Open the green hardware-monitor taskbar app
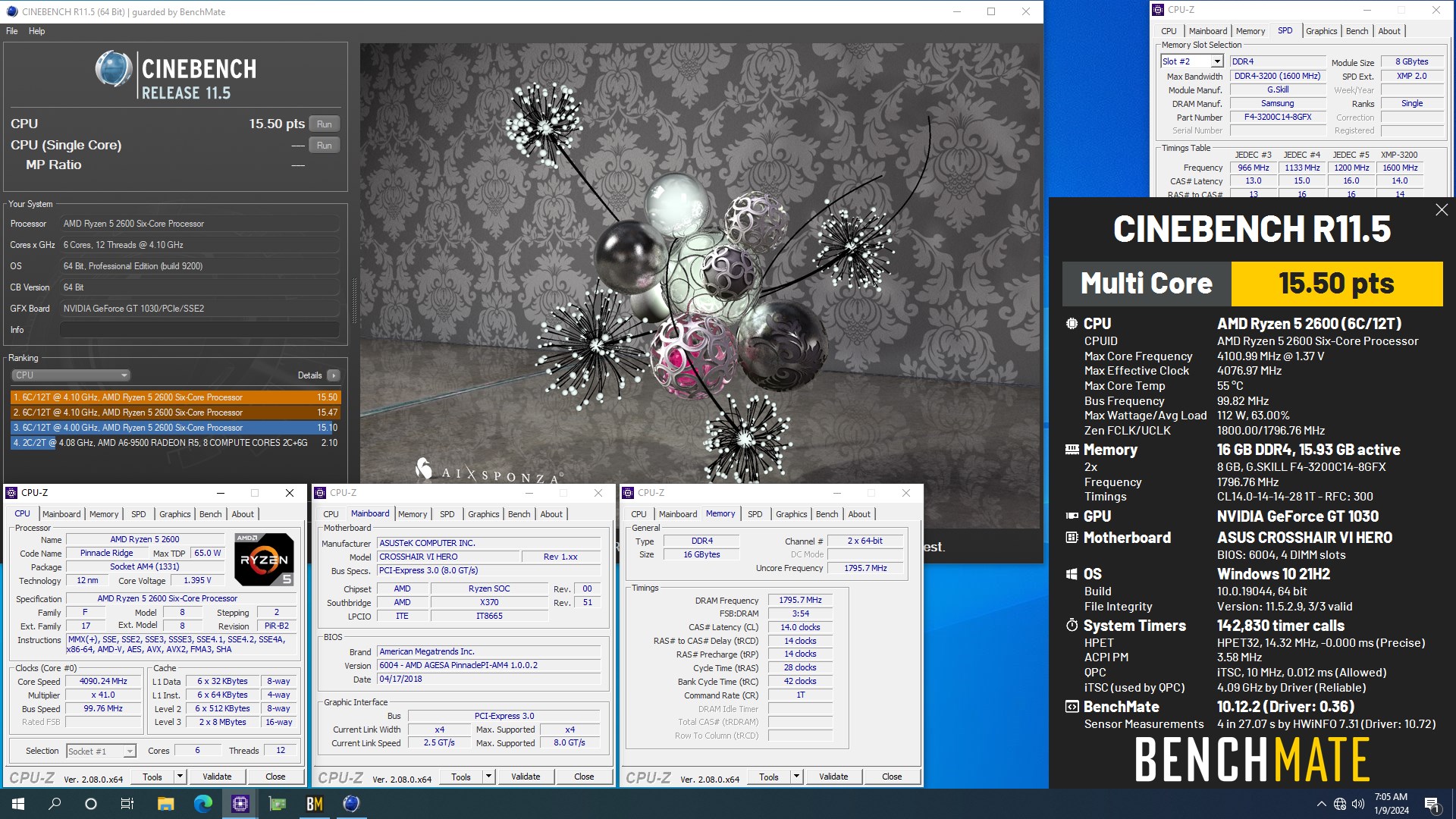The width and height of the screenshot is (1456, 819). 277,804
